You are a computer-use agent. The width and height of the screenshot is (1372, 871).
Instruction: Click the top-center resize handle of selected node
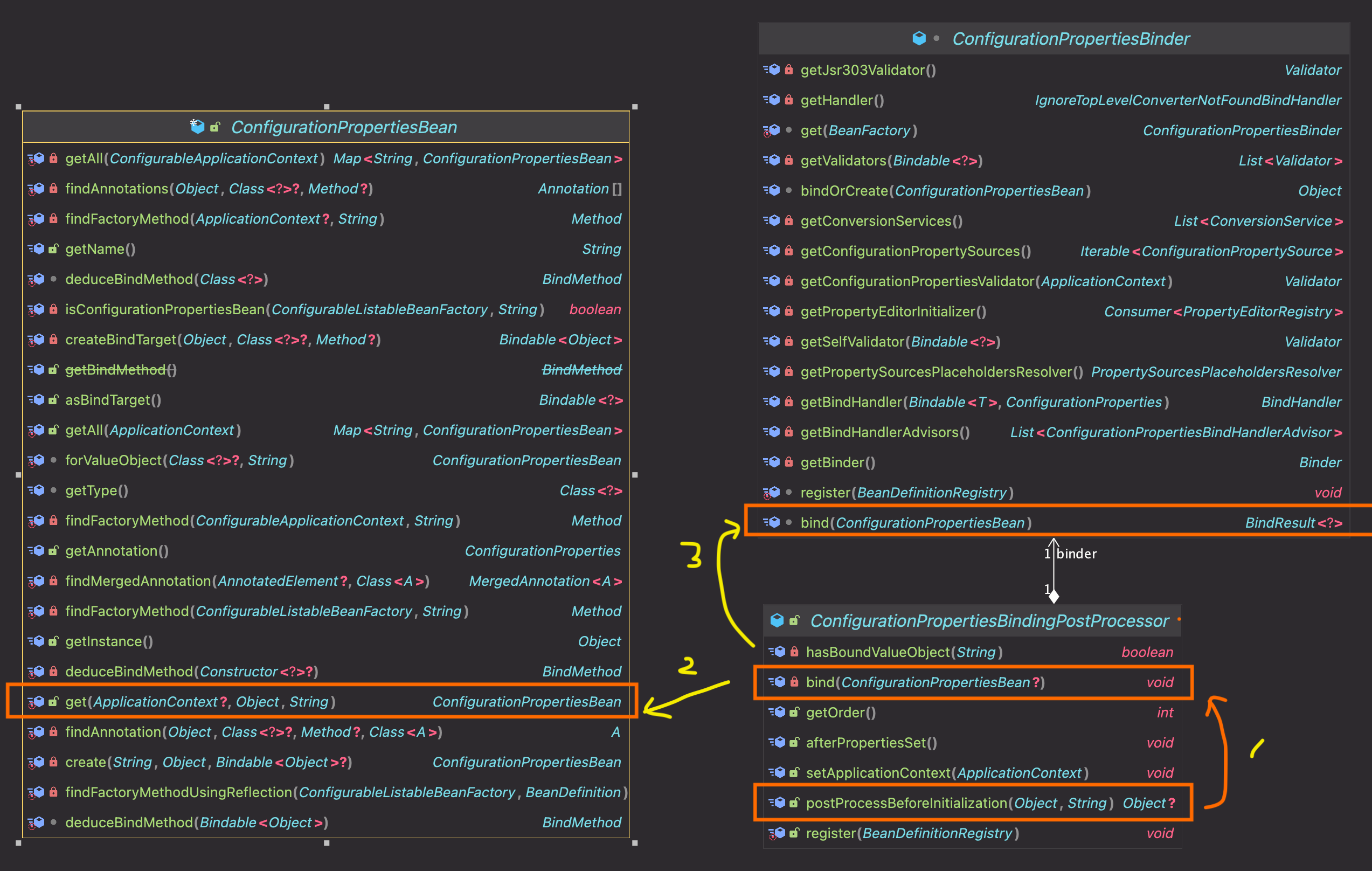[327, 107]
